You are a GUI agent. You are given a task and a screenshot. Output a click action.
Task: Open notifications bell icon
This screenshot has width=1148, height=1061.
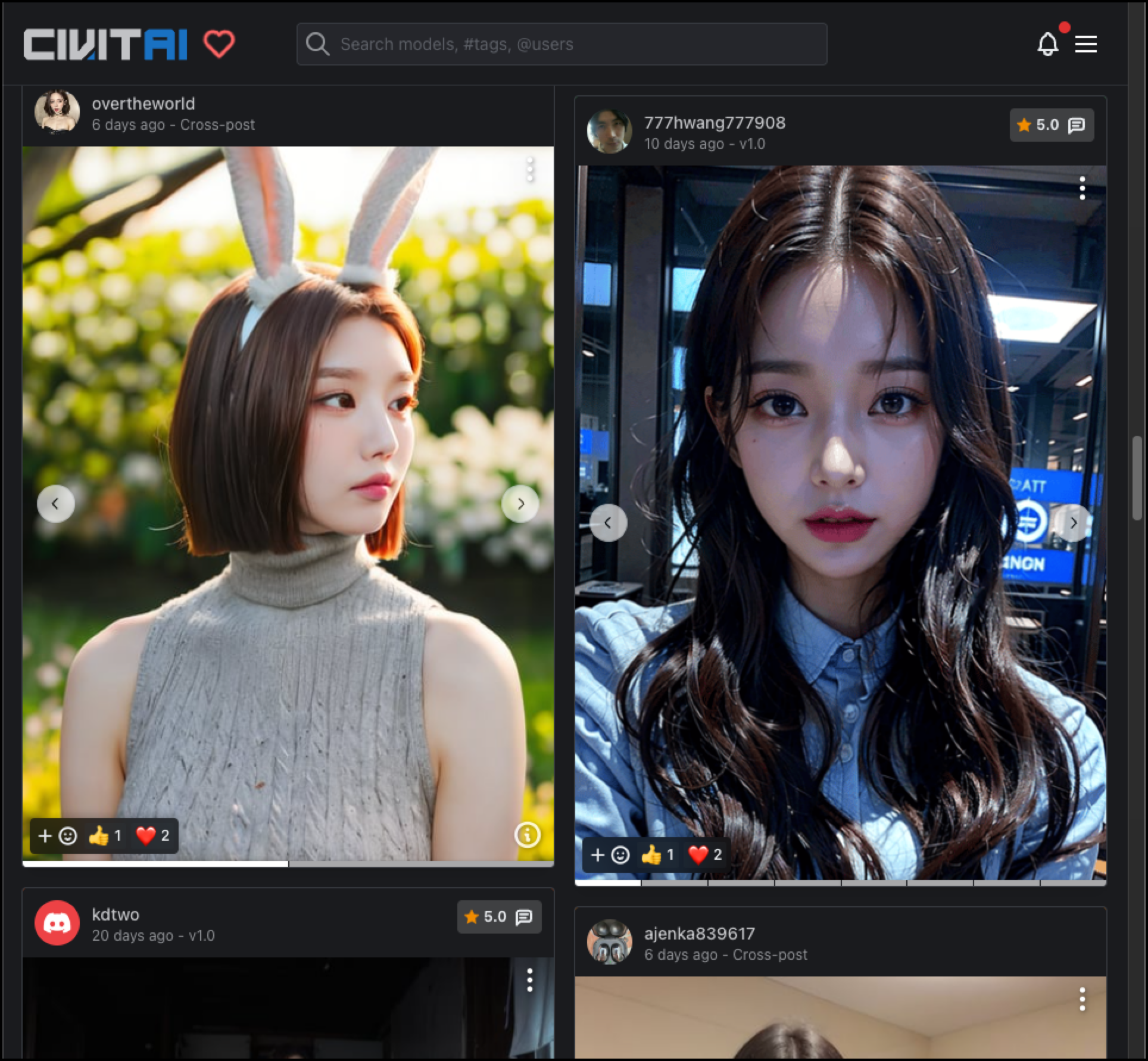(1047, 45)
